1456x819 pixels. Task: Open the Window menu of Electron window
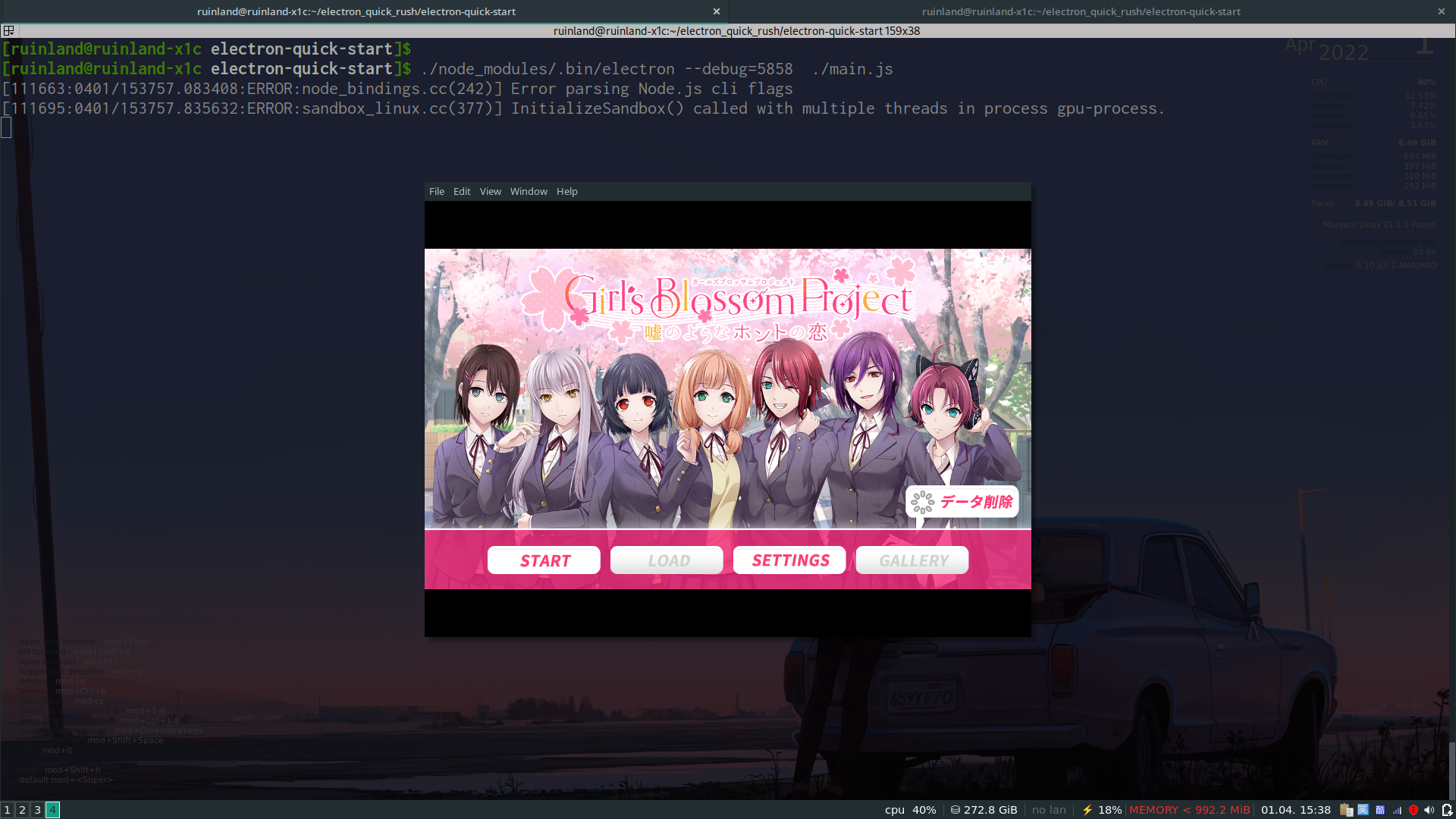click(x=529, y=192)
